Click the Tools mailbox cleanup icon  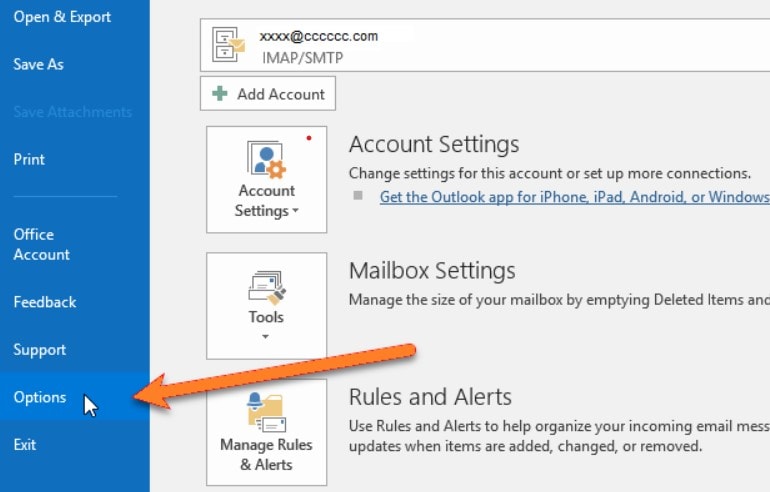click(x=267, y=288)
